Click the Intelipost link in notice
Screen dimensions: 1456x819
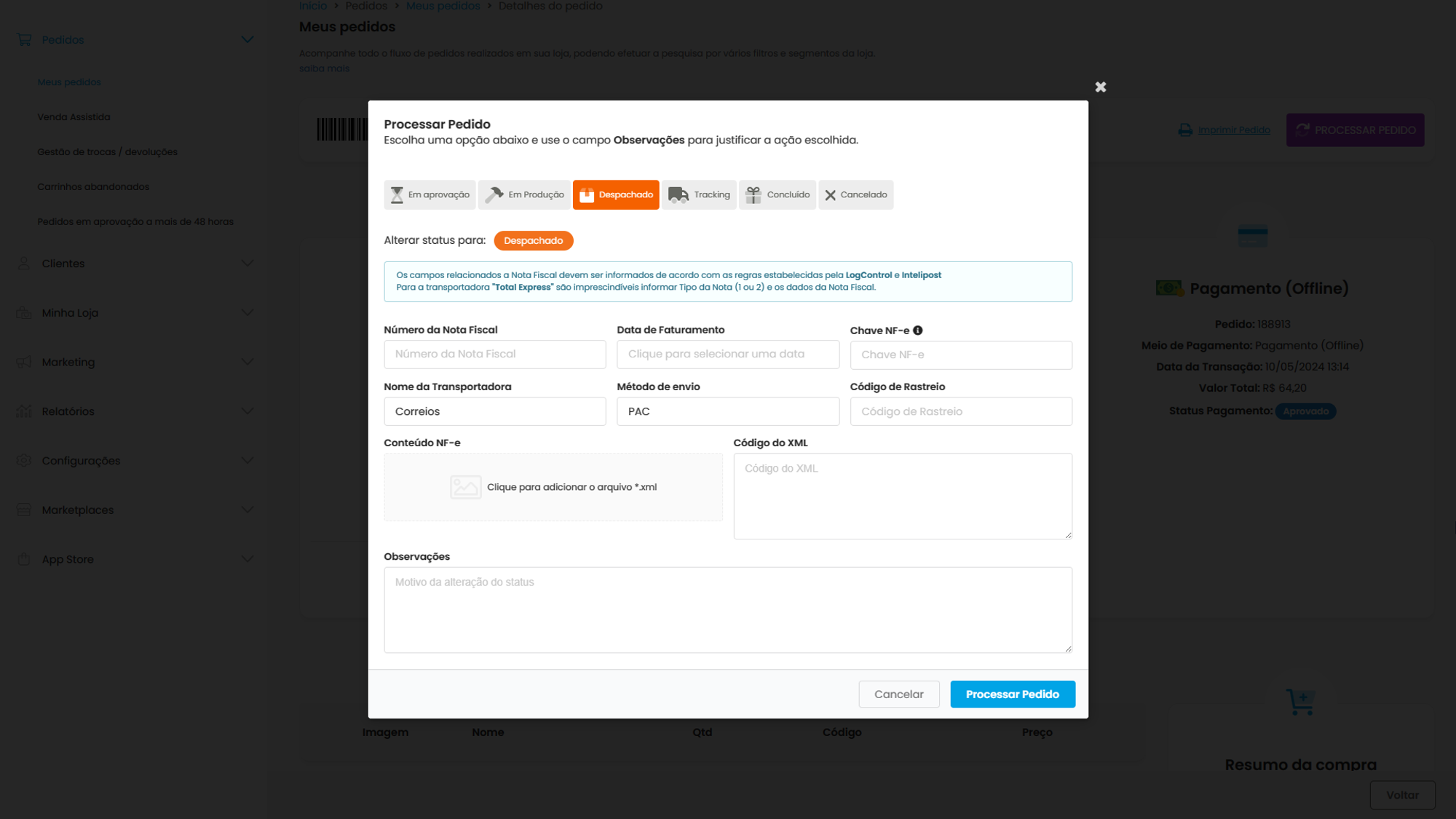click(922, 275)
